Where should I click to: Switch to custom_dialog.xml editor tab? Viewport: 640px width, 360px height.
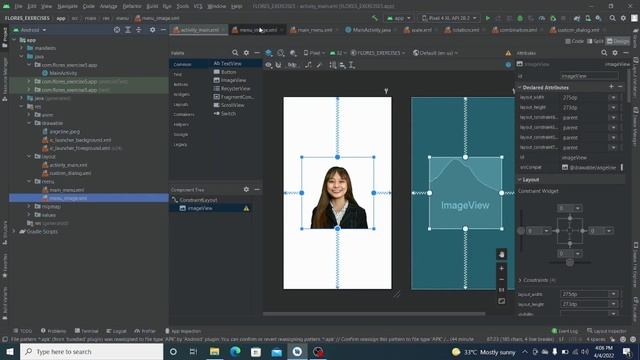pos(577,30)
